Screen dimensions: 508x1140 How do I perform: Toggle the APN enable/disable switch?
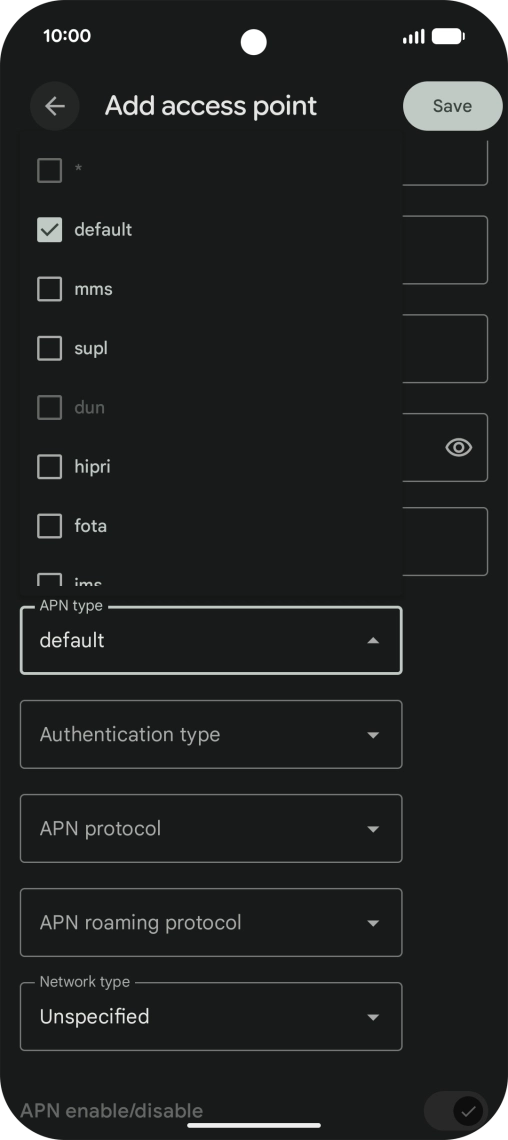coord(456,1111)
